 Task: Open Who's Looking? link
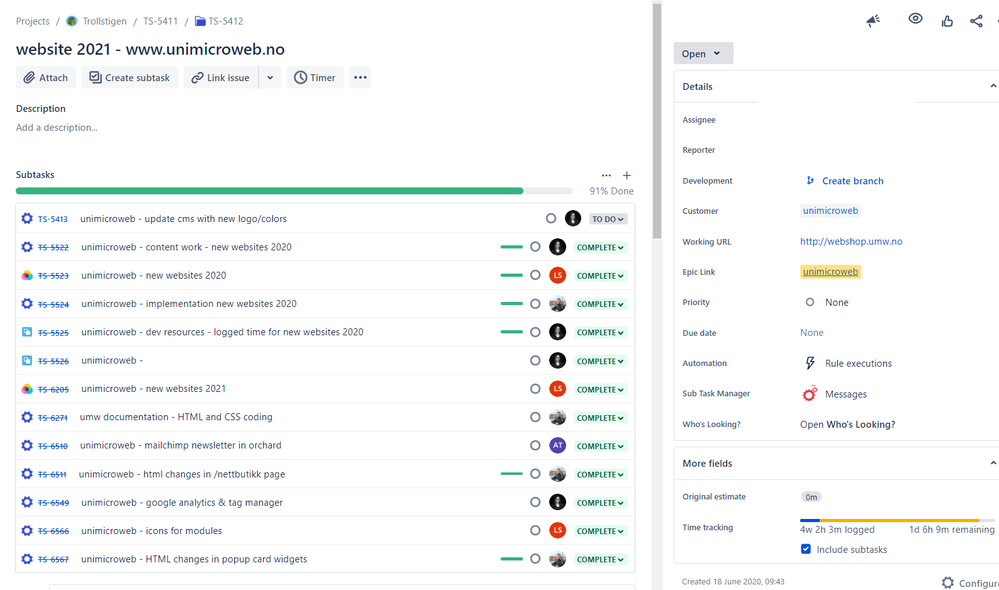pyautogui.click(x=847, y=424)
